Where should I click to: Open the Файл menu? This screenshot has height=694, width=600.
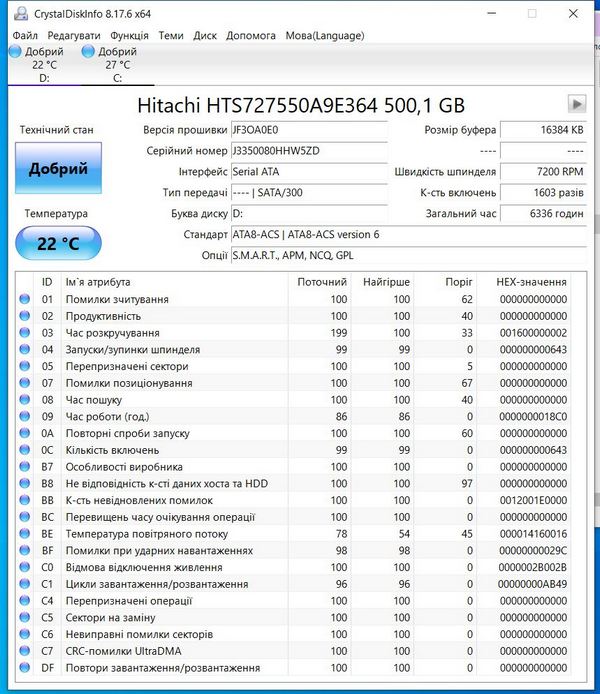[25, 35]
